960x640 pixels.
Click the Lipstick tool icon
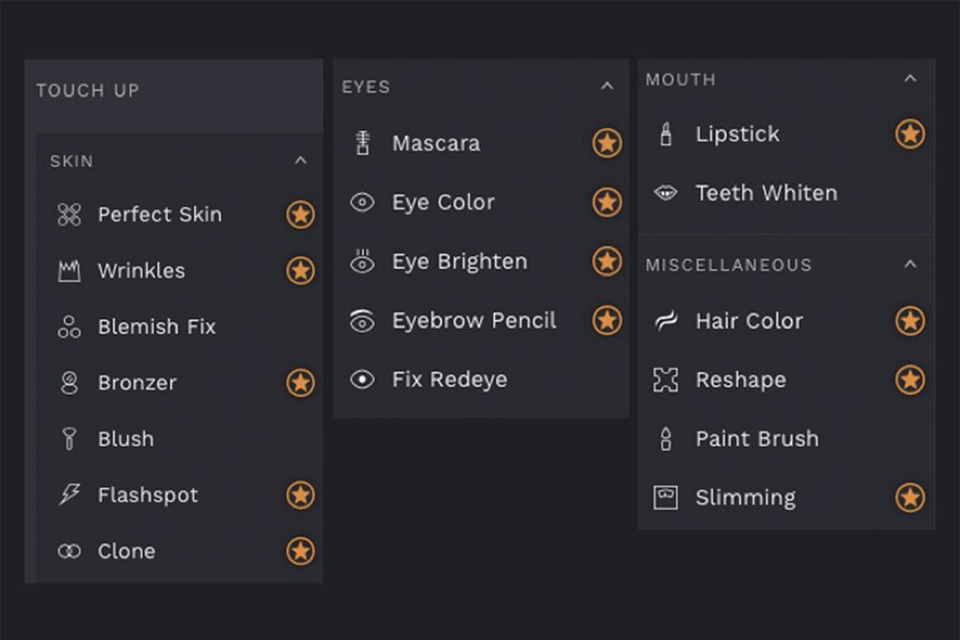pyautogui.click(x=666, y=134)
